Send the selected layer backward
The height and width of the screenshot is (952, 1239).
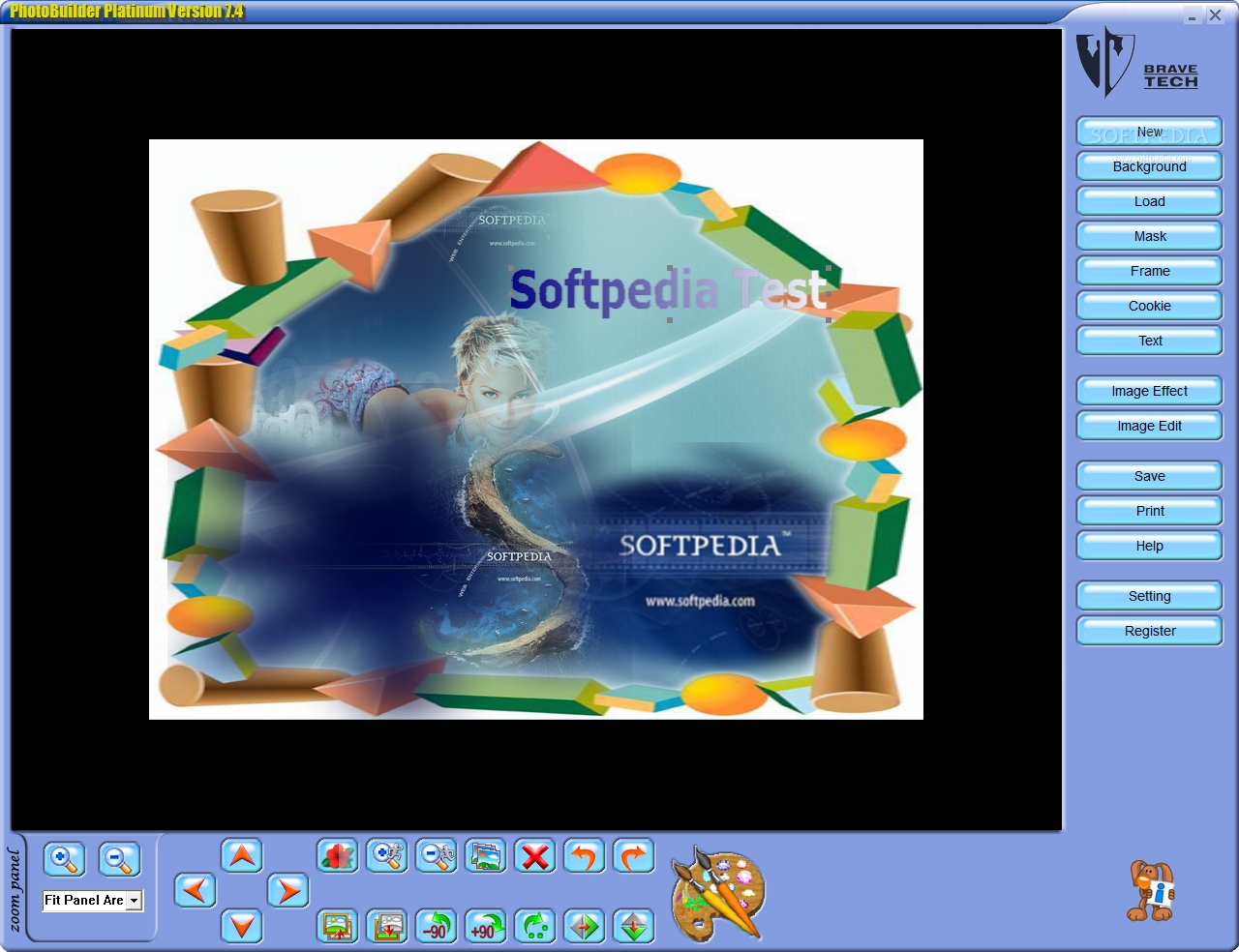pos(387,926)
